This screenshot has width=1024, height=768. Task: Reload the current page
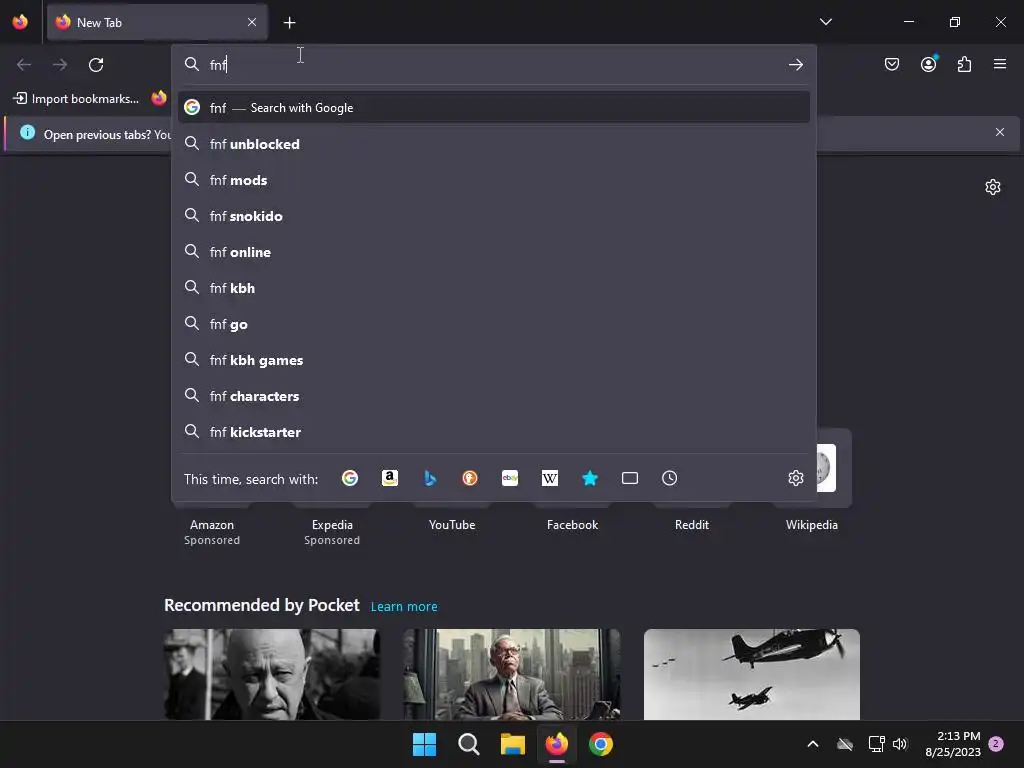point(96,65)
